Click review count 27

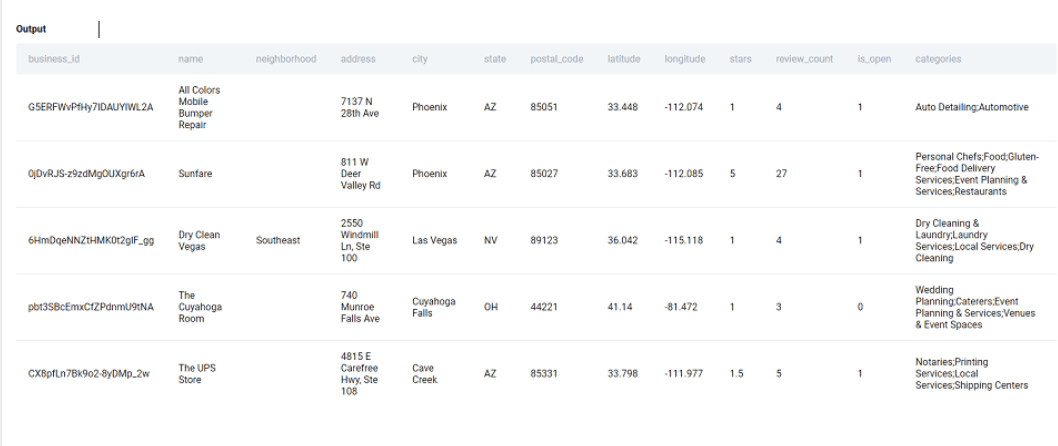coord(781,174)
